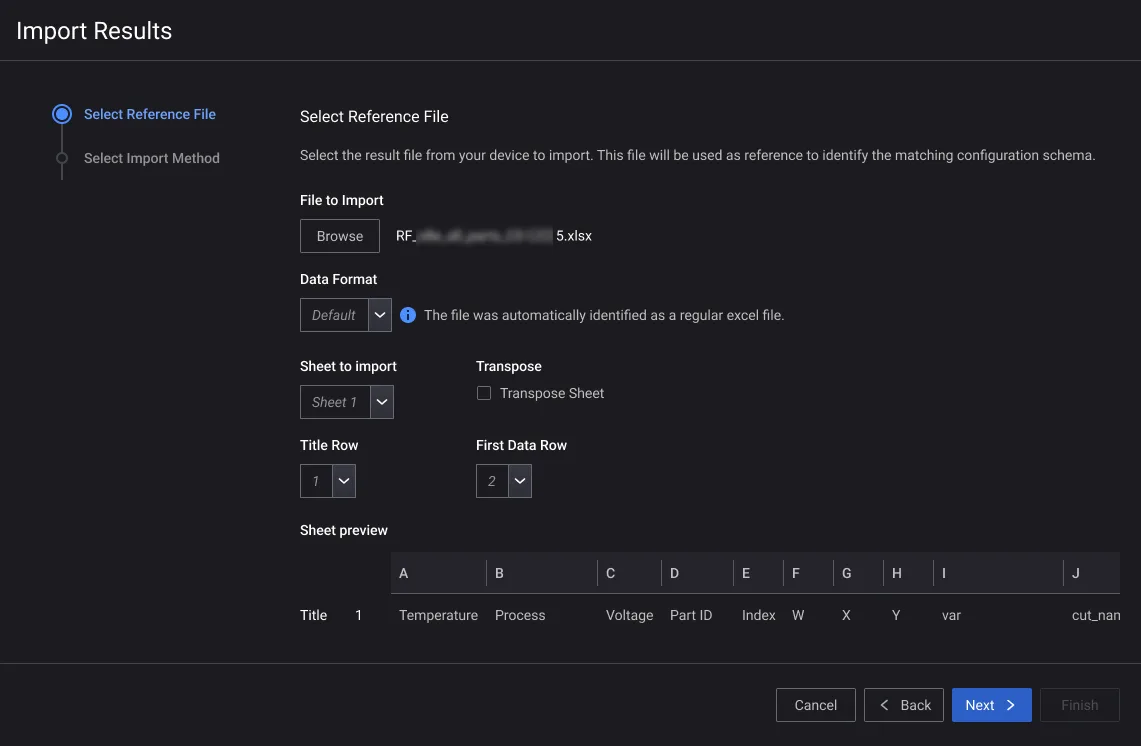Click the X title cell
This screenshot has width=1141, height=746.
[x=846, y=615]
